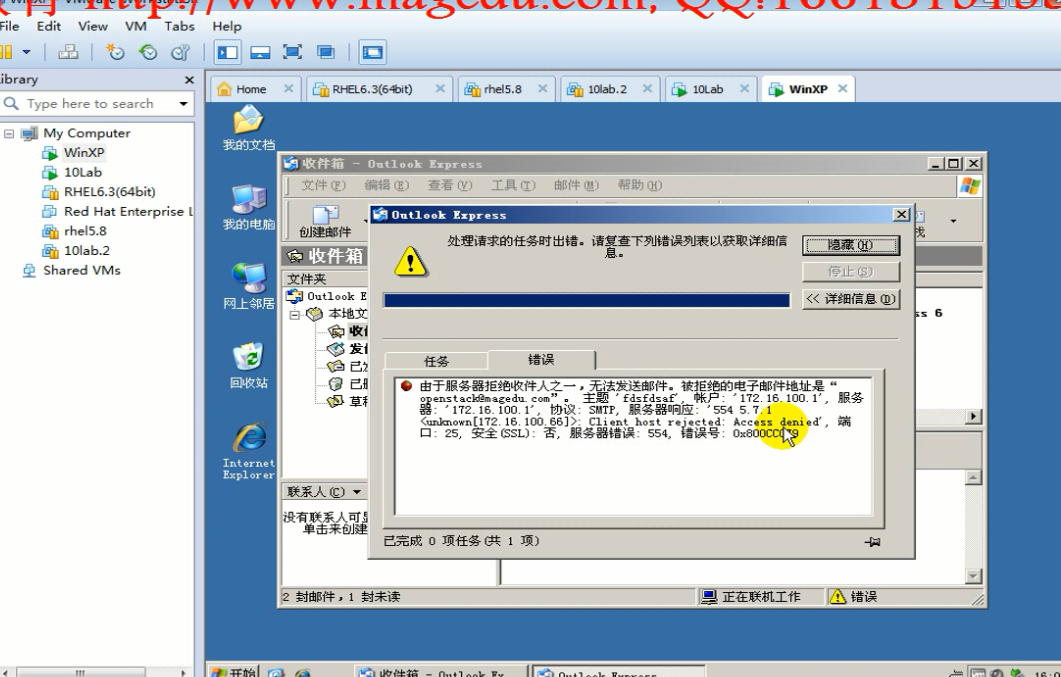Screen dimensions: 1061x677
Task: Toggle the library sidebar view icon
Action: point(227,52)
